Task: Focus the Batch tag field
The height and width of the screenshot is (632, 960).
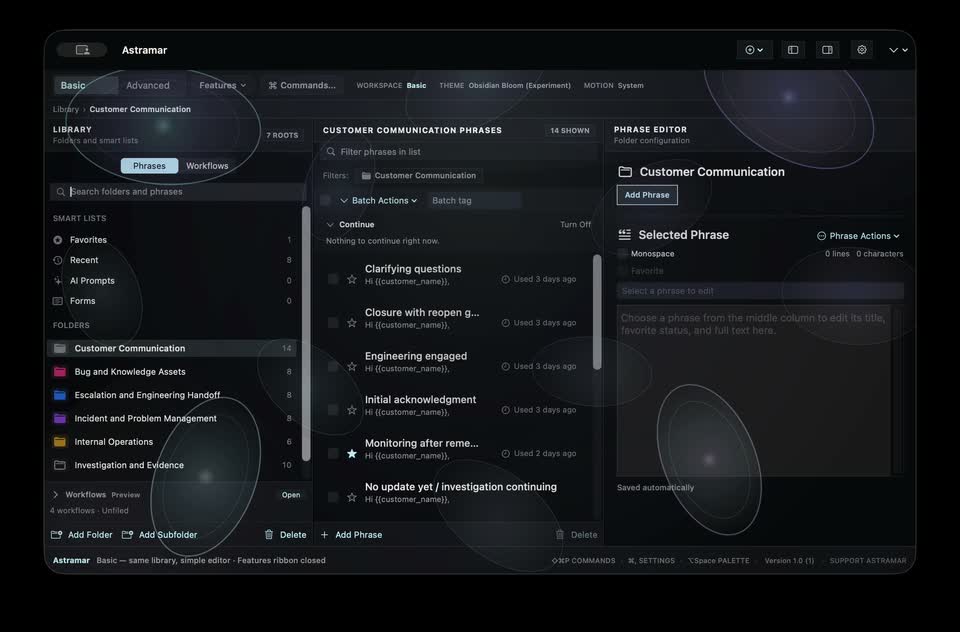Action: (x=473, y=201)
